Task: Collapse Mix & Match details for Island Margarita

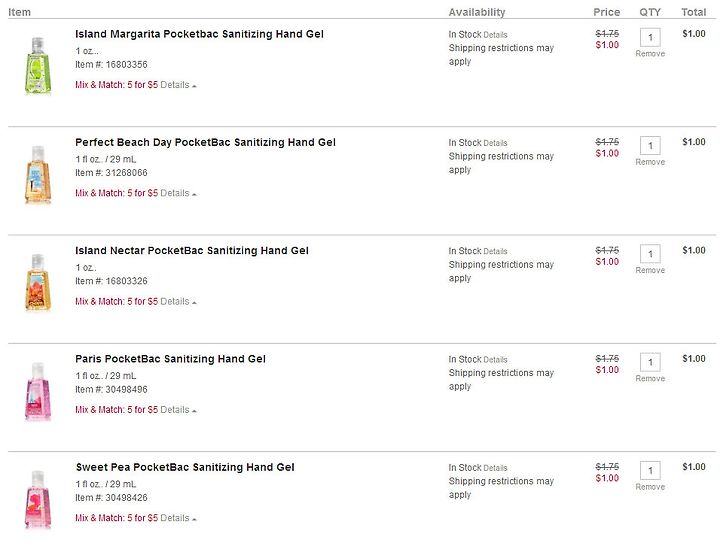Action: pyautogui.click(x=178, y=85)
